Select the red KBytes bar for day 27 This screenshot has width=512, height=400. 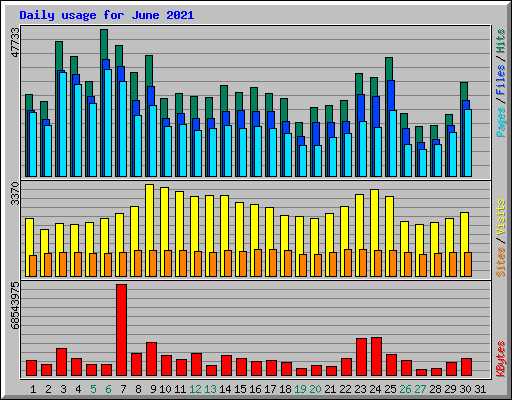tap(421, 373)
